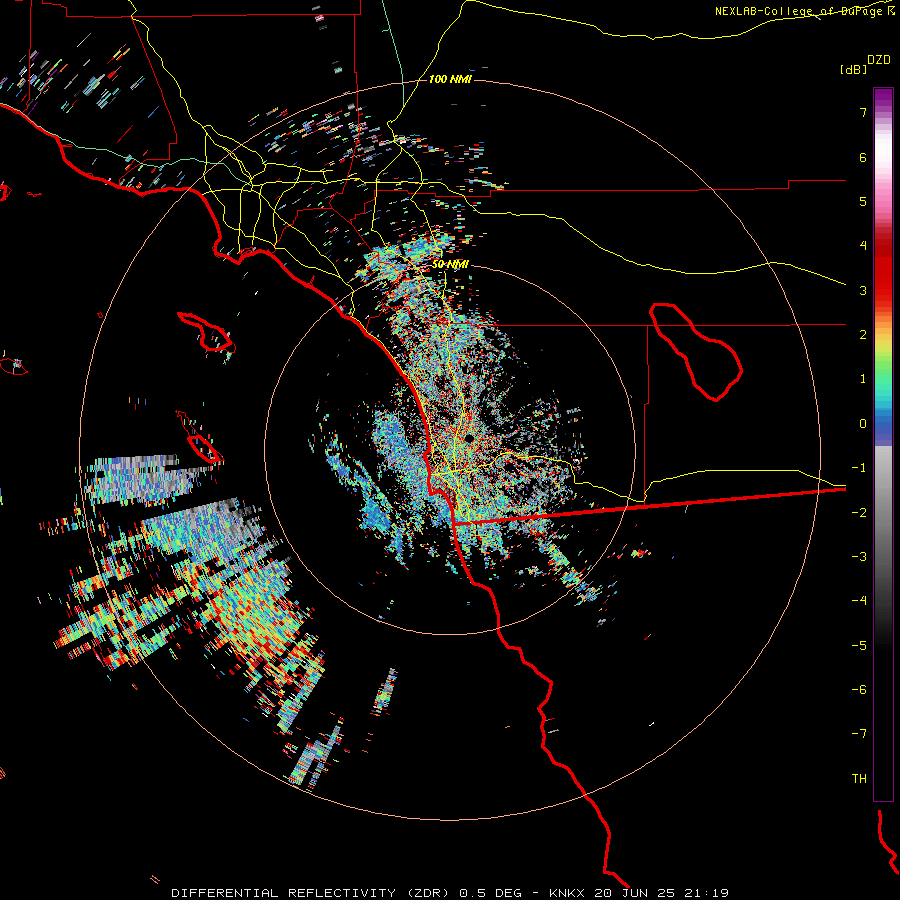Click the "6" value on the scale
The image size is (900, 900).
(x=863, y=157)
